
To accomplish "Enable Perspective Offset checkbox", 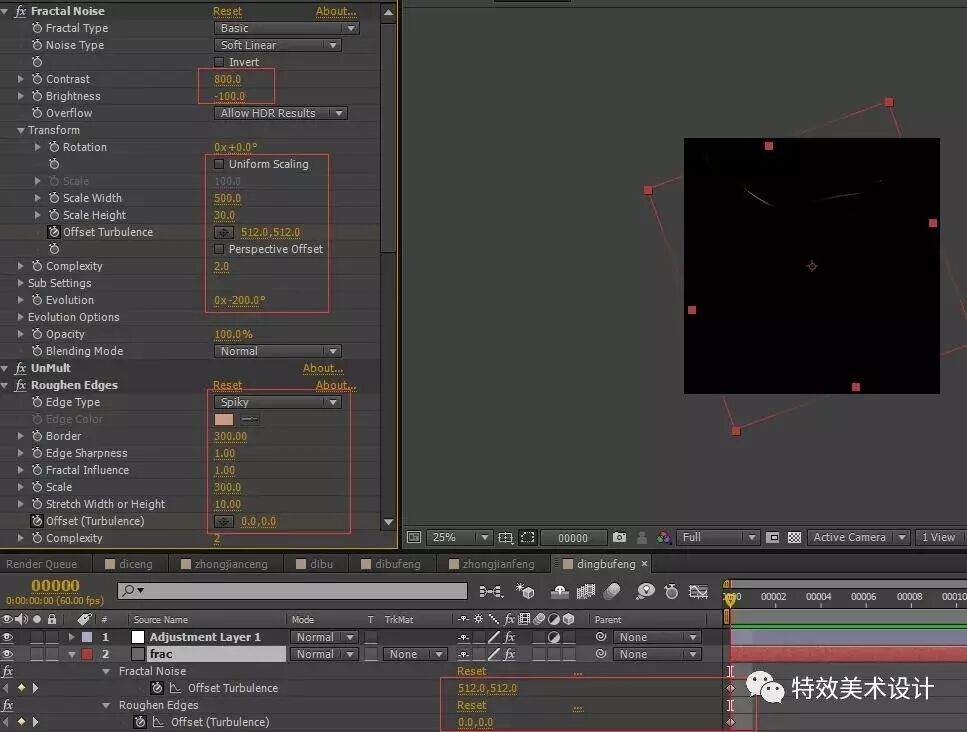I will pos(219,249).
